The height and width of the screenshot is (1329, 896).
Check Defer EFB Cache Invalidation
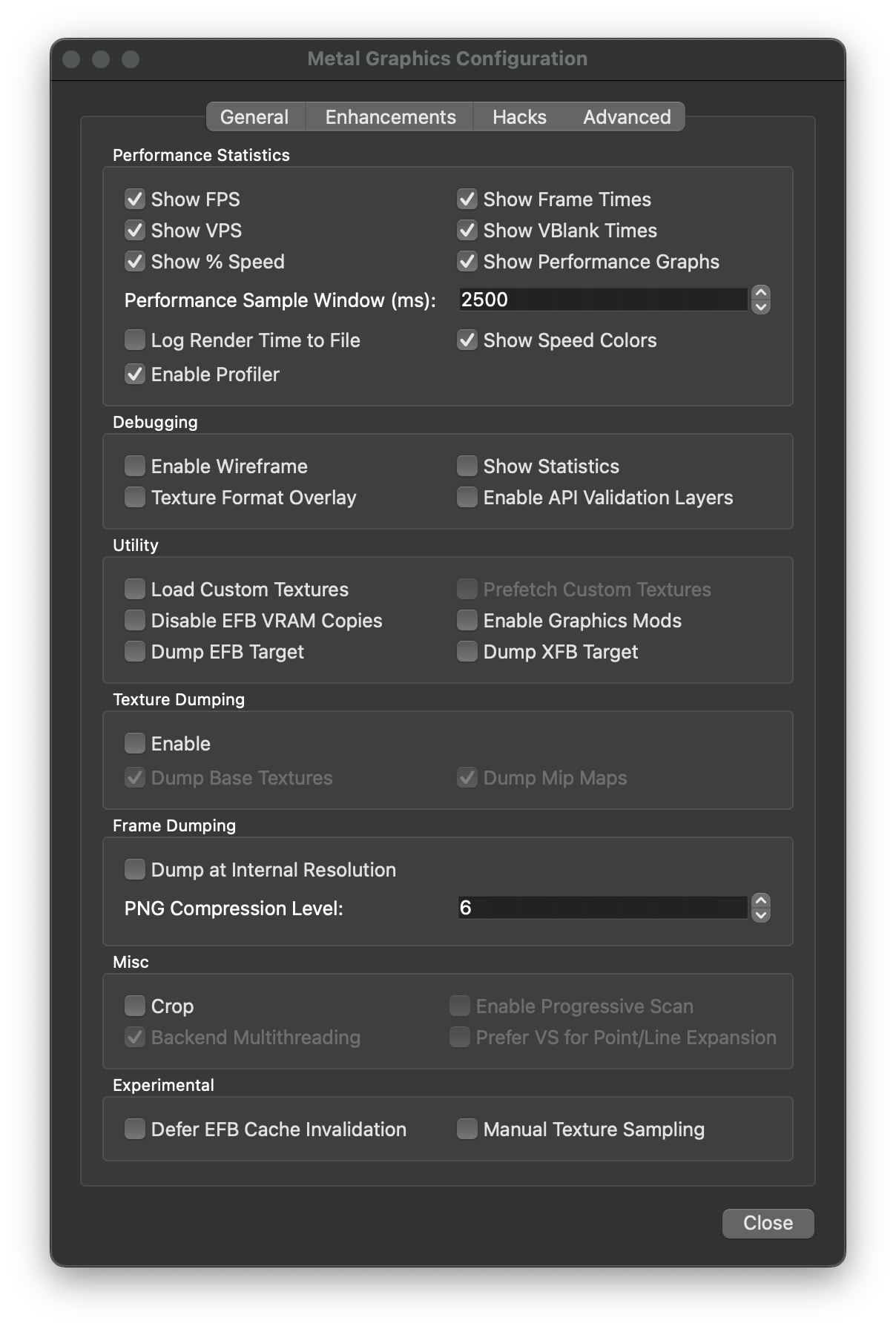coord(134,1130)
